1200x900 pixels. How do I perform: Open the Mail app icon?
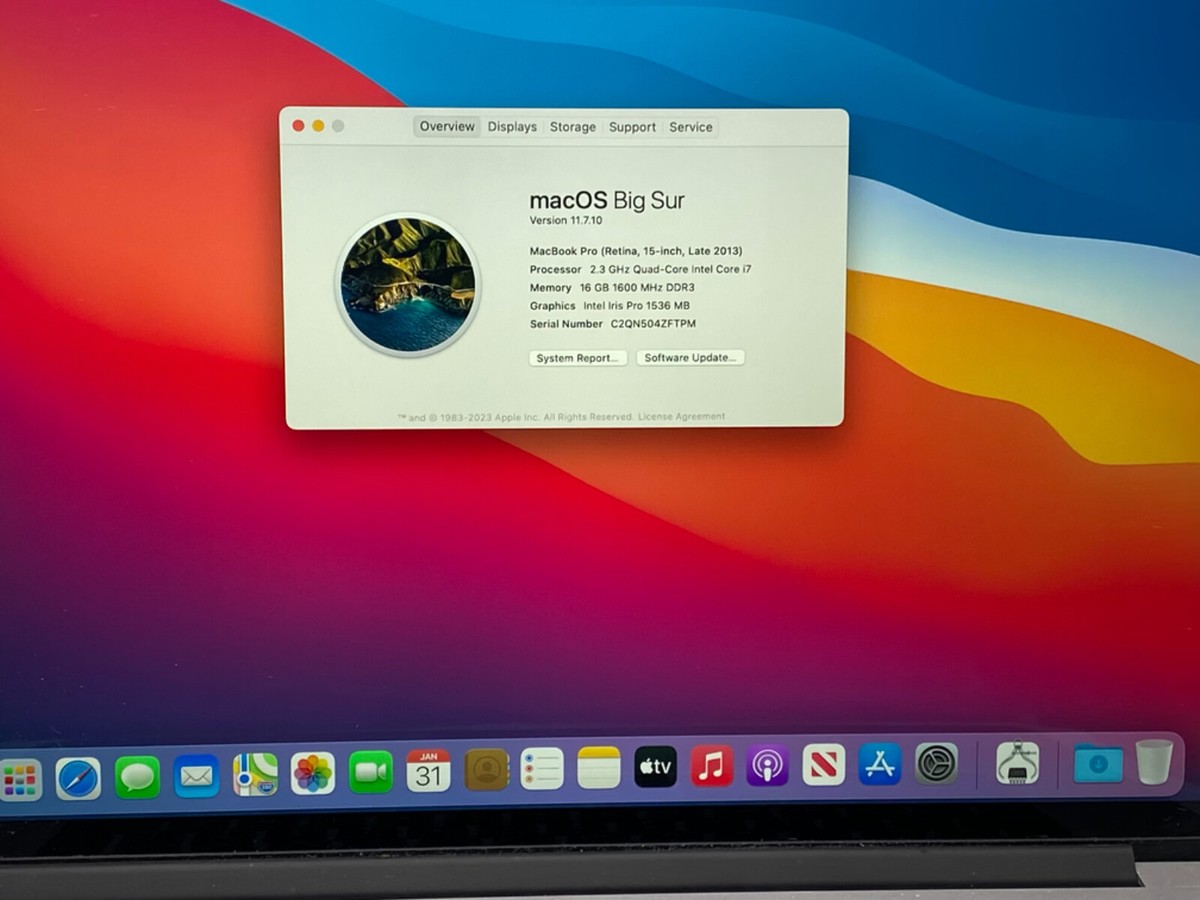click(x=196, y=776)
